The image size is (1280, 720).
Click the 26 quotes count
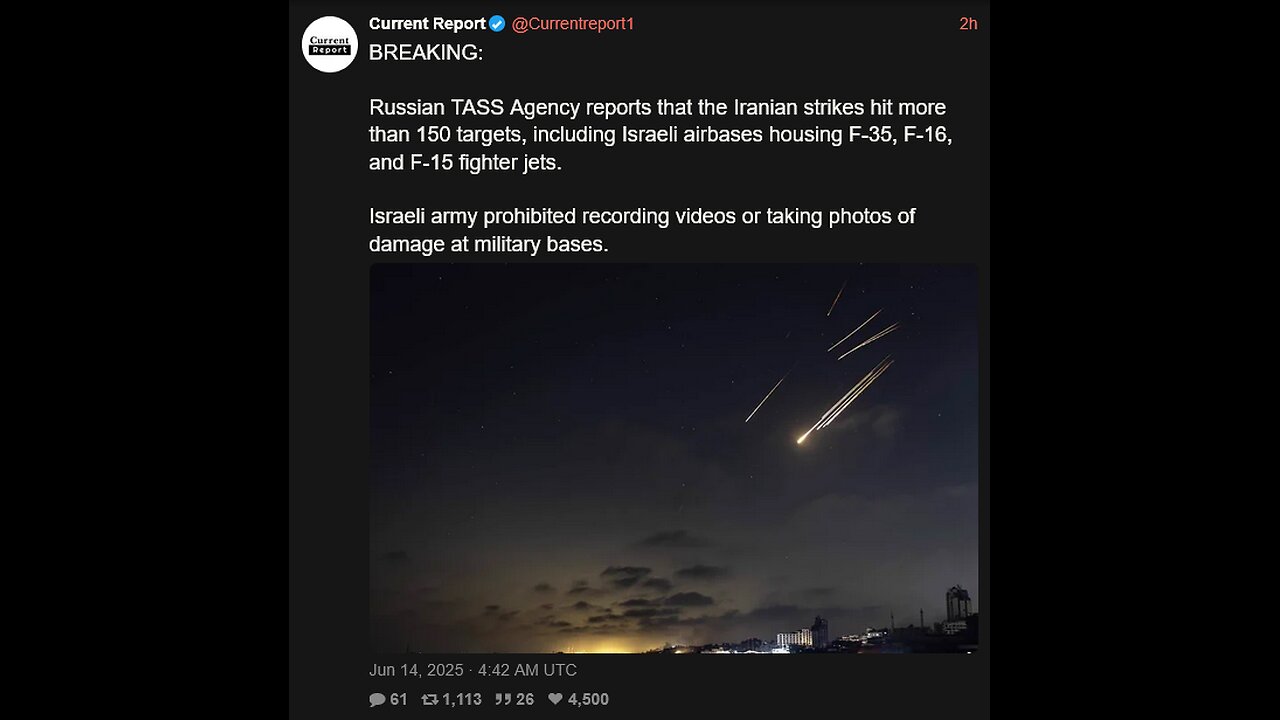525,699
